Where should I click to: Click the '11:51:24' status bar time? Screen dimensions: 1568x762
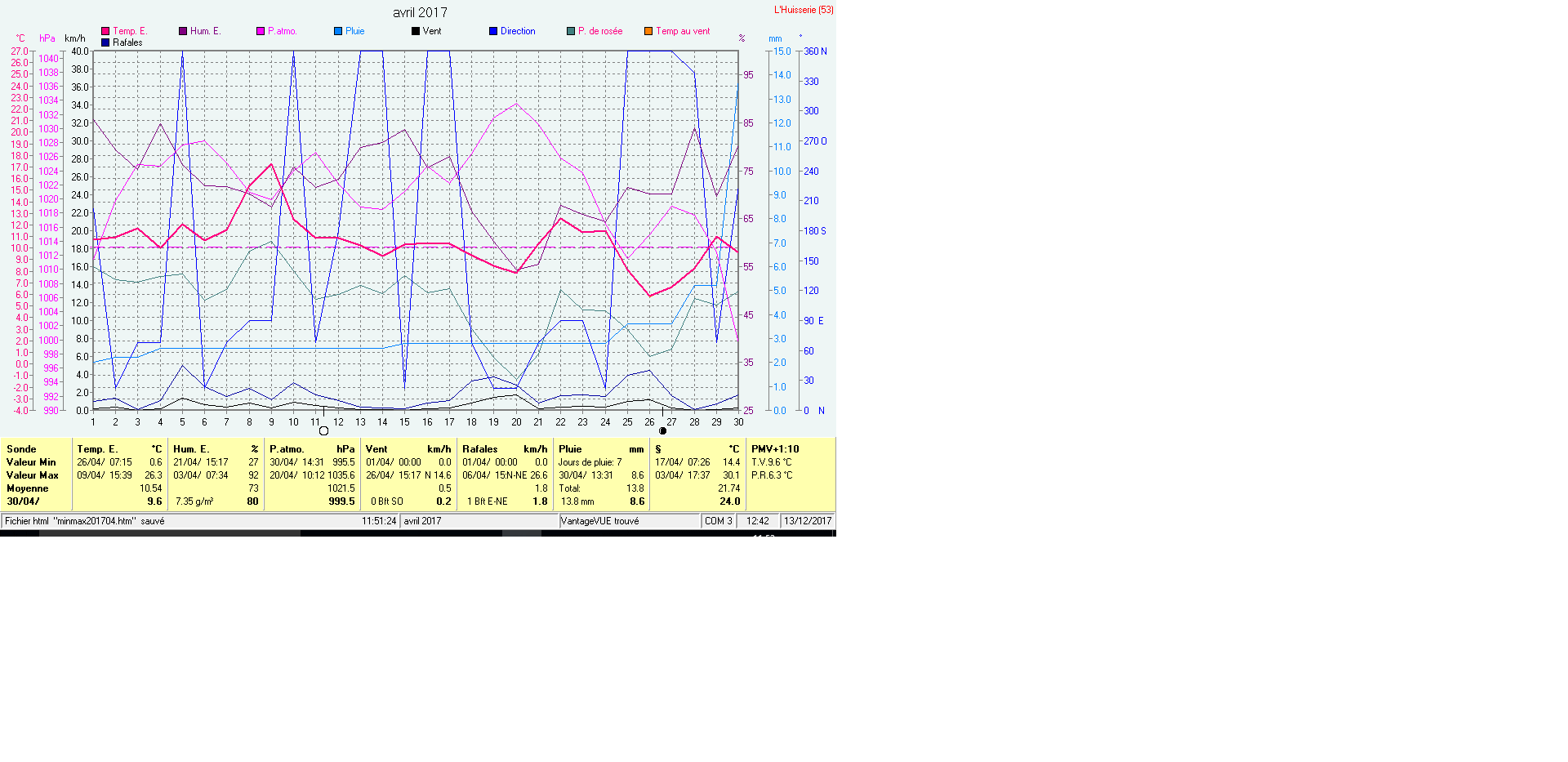click(x=379, y=521)
